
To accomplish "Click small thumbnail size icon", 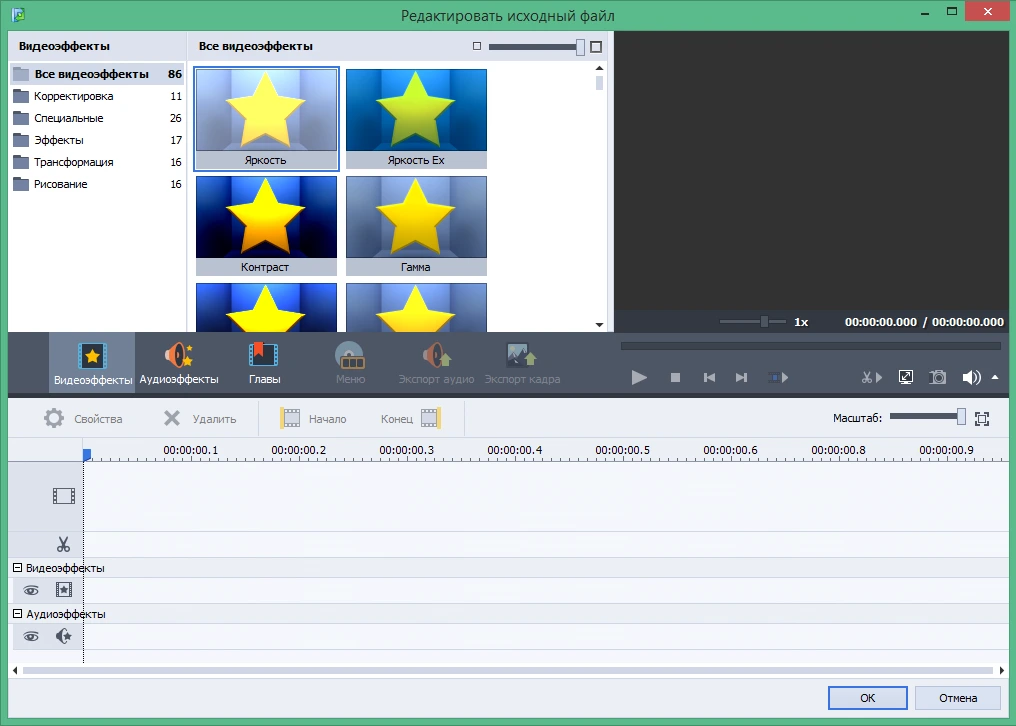I will (x=477, y=46).
